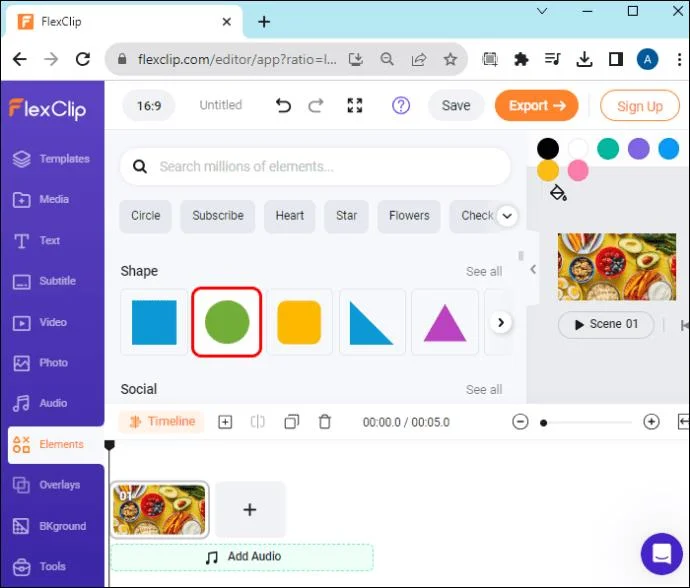Add the blue right triangle shape
Viewport: 690px width, 588px height.
[371, 322]
